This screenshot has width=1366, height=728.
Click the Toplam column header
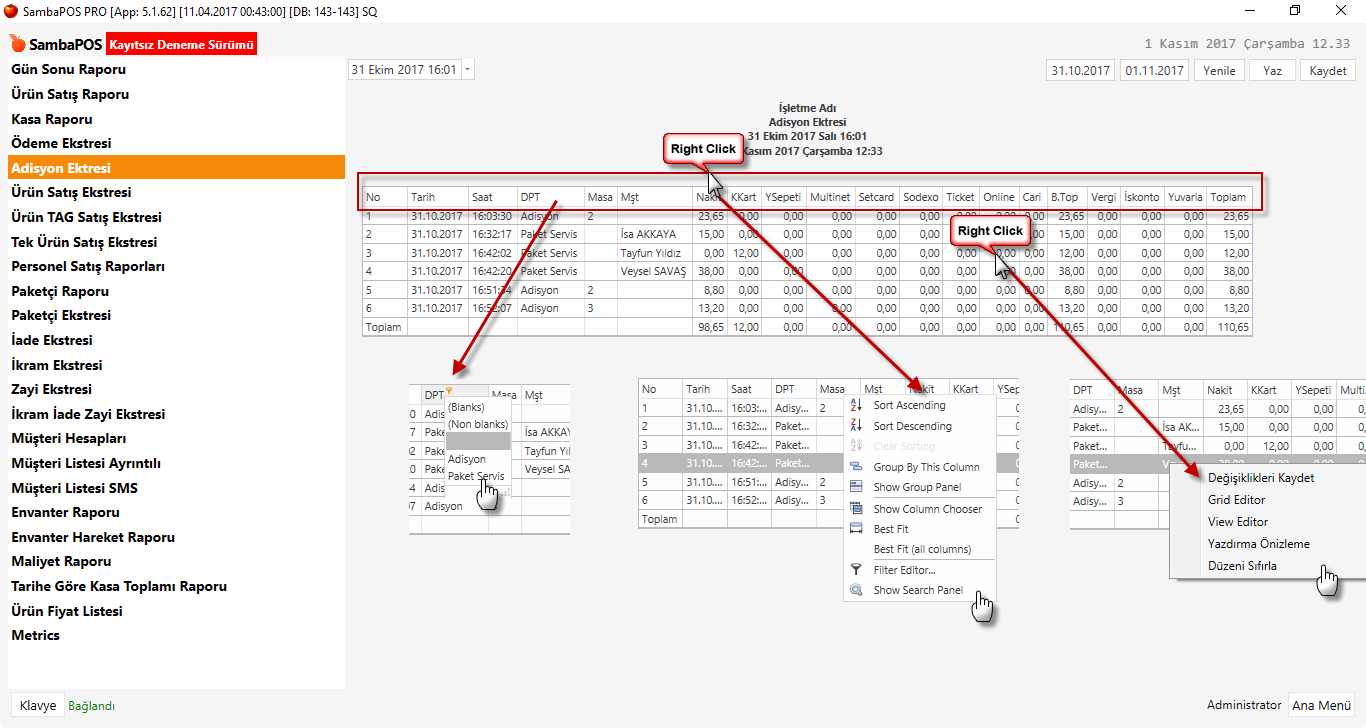pos(1228,197)
